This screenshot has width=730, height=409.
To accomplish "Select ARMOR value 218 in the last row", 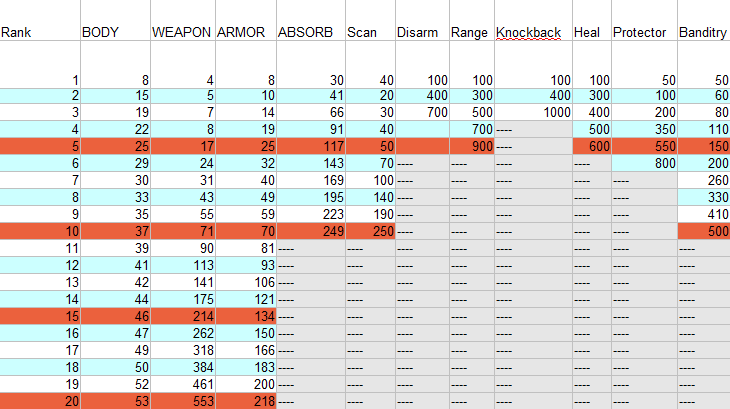I will pyautogui.click(x=243, y=400).
